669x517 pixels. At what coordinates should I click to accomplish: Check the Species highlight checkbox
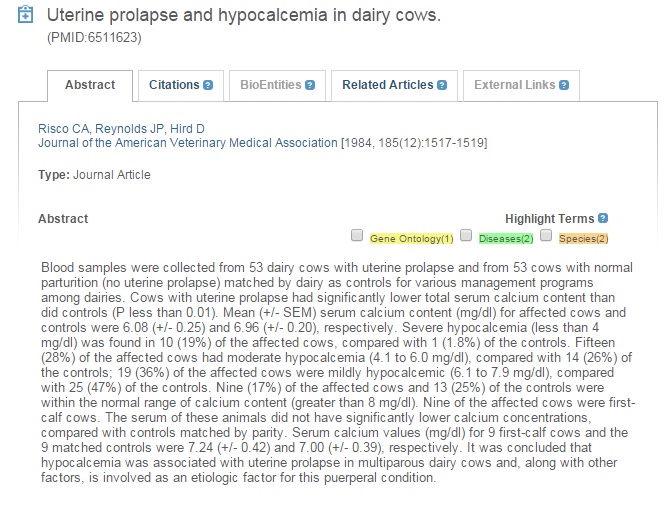pos(546,236)
